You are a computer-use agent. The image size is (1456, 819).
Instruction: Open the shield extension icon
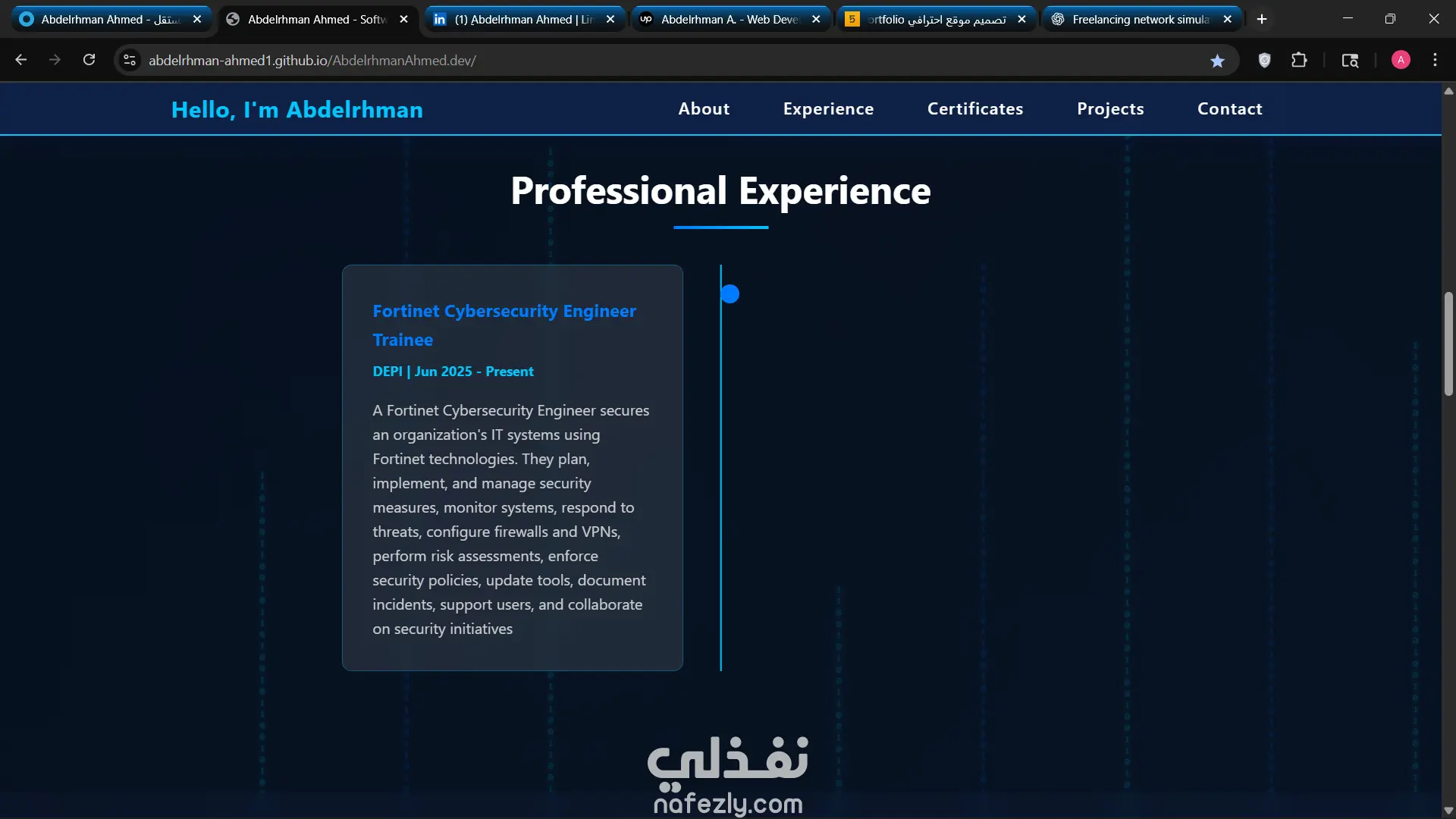click(1264, 60)
